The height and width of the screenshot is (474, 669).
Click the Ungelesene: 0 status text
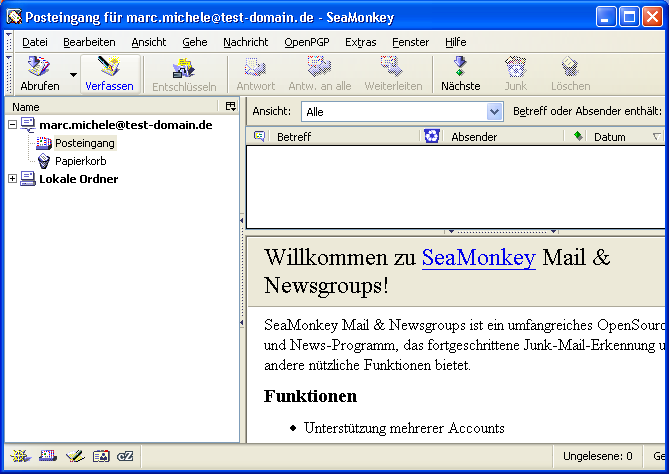(597, 456)
